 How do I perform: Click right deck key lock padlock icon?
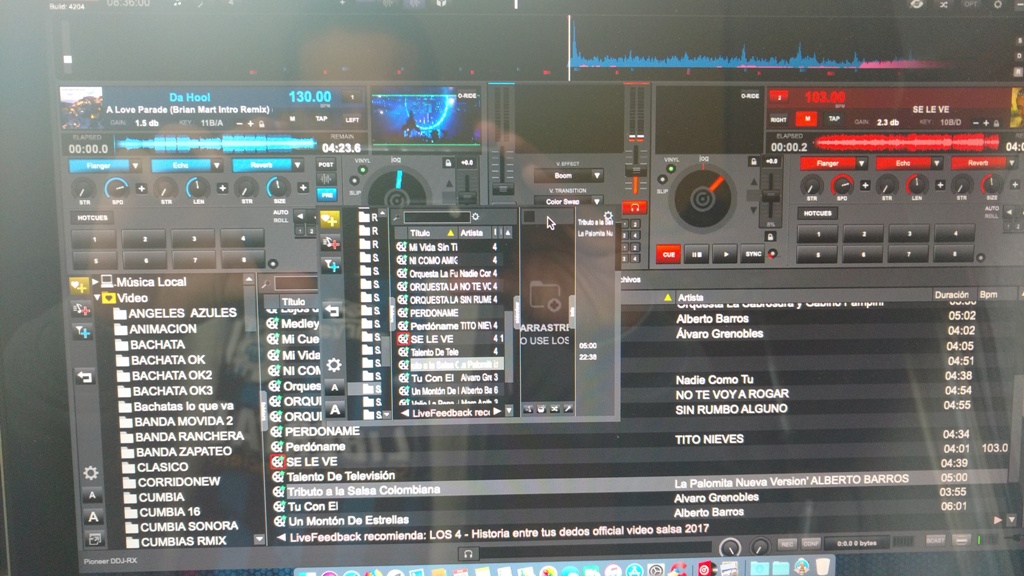(996, 123)
